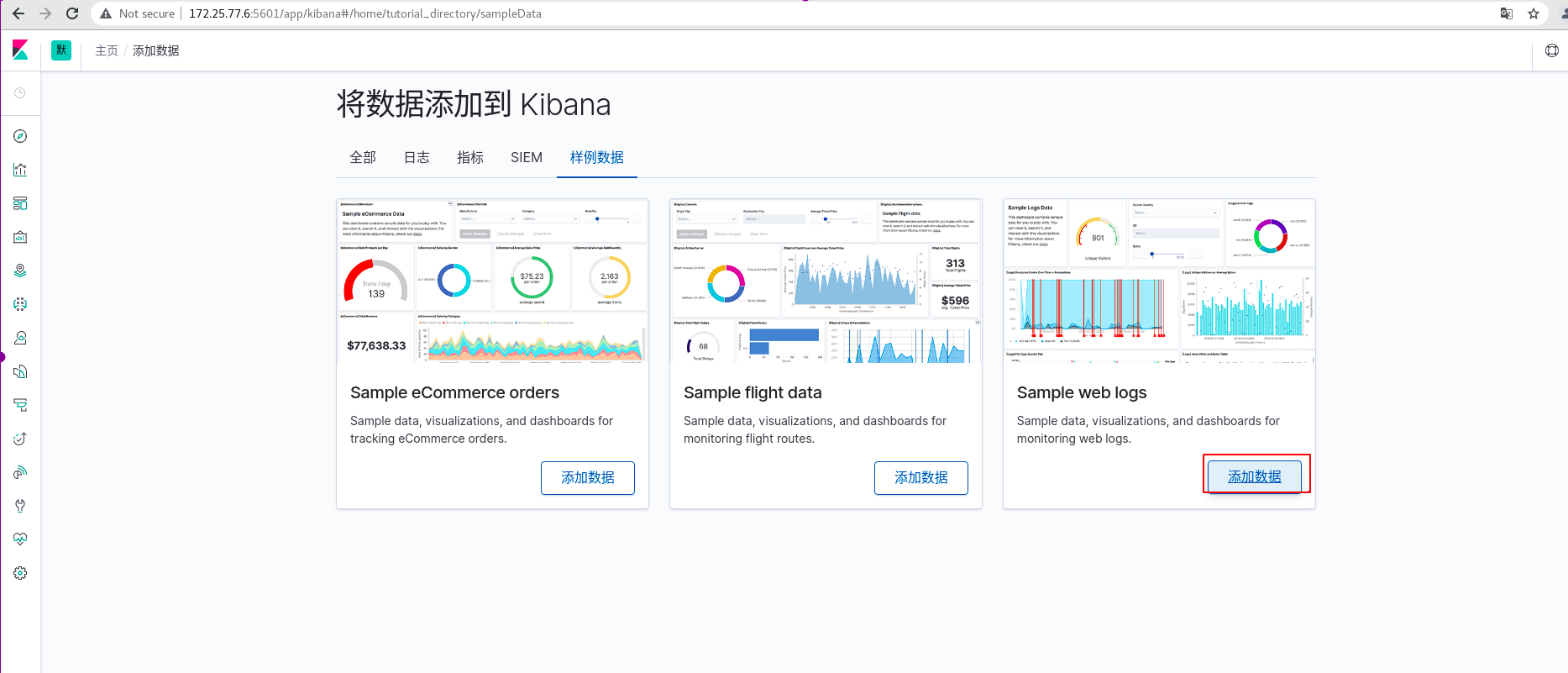The image size is (1568, 673).
Task: Open the green default space avatar
Action: point(61,50)
